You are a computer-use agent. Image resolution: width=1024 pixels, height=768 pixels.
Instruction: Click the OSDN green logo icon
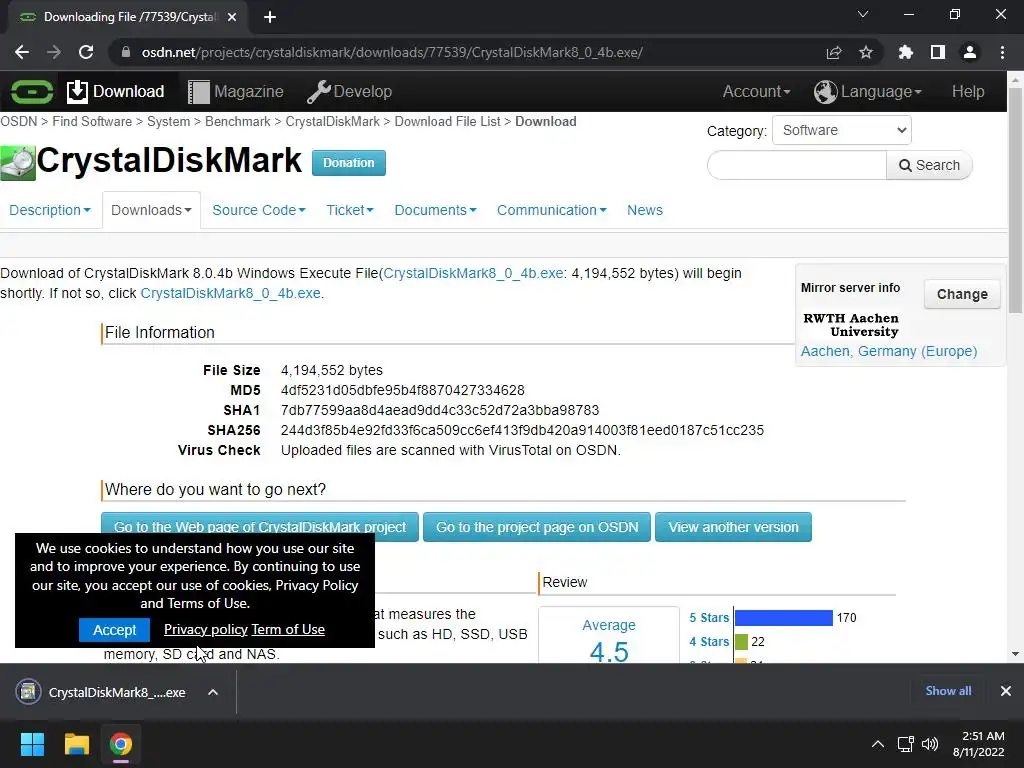click(x=31, y=91)
